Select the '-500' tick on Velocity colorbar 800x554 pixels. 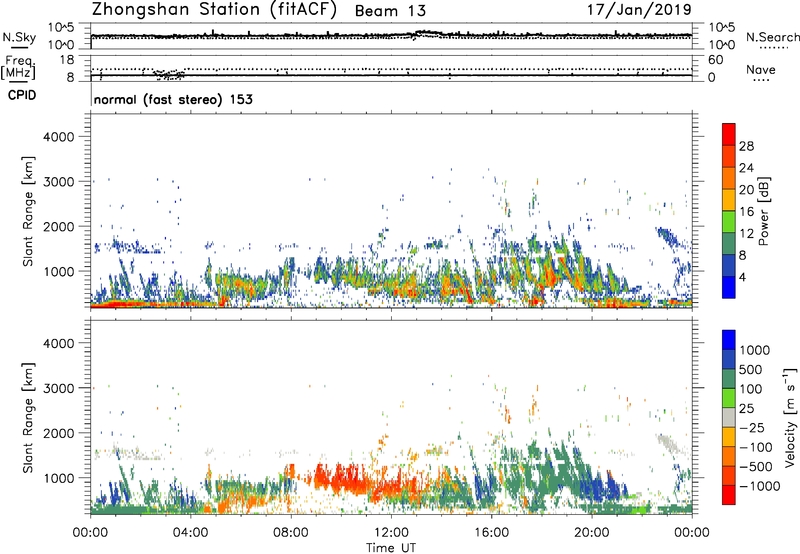click(756, 466)
